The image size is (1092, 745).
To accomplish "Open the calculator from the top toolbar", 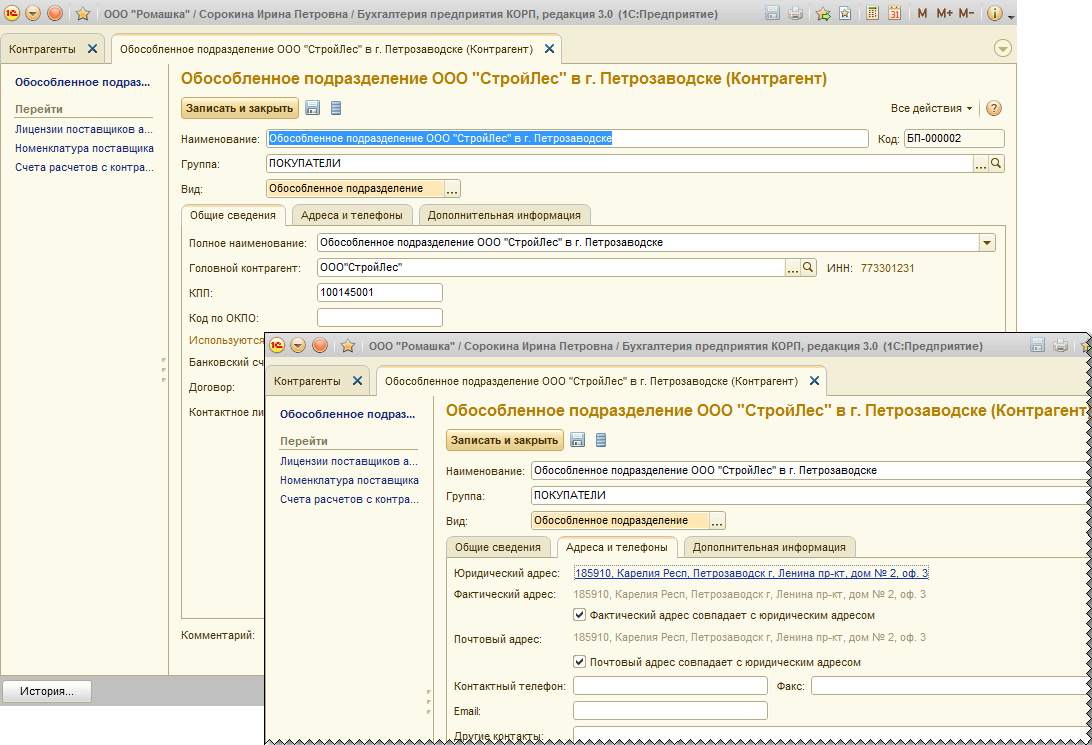I will click(x=873, y=14).
